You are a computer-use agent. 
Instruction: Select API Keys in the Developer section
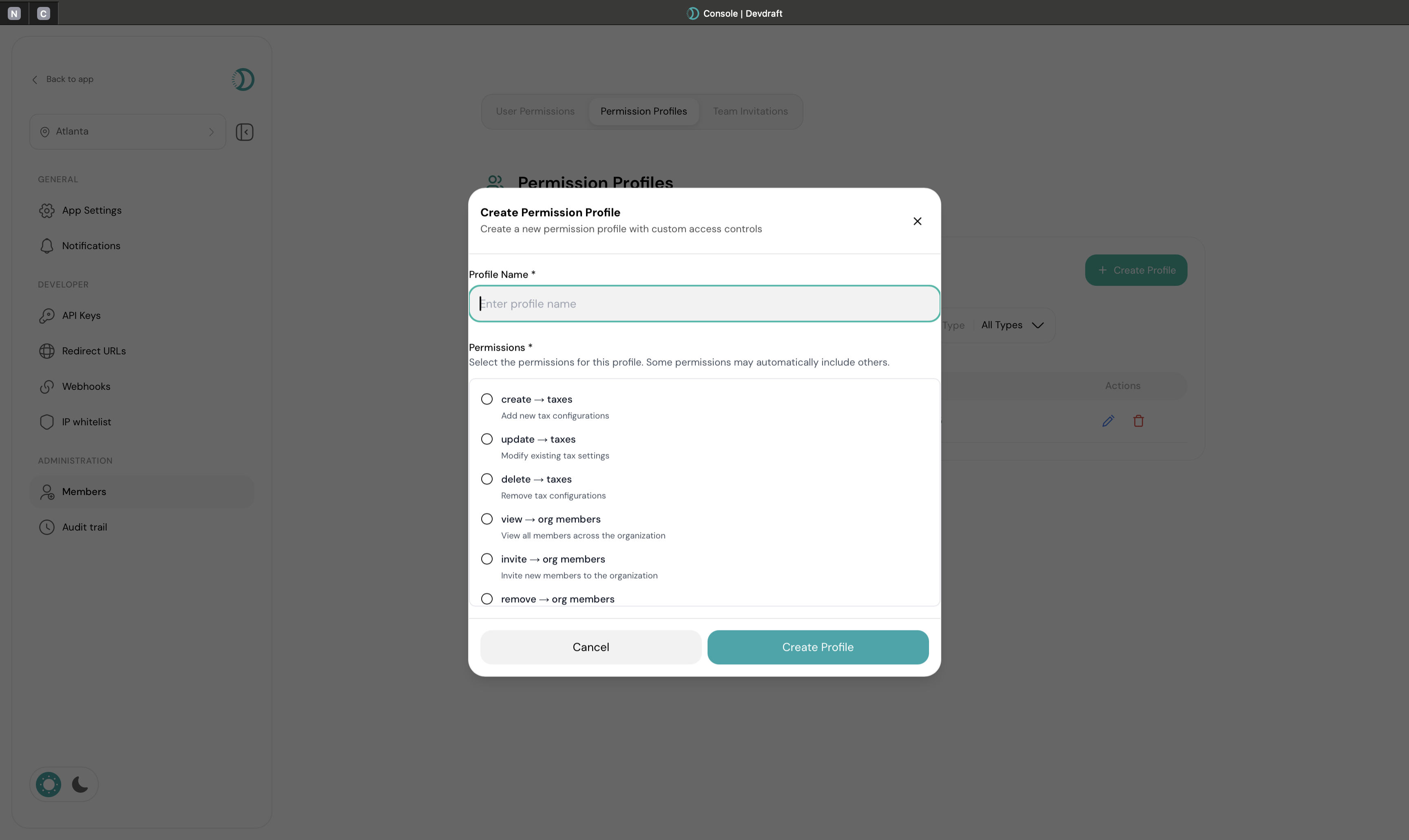81,315
